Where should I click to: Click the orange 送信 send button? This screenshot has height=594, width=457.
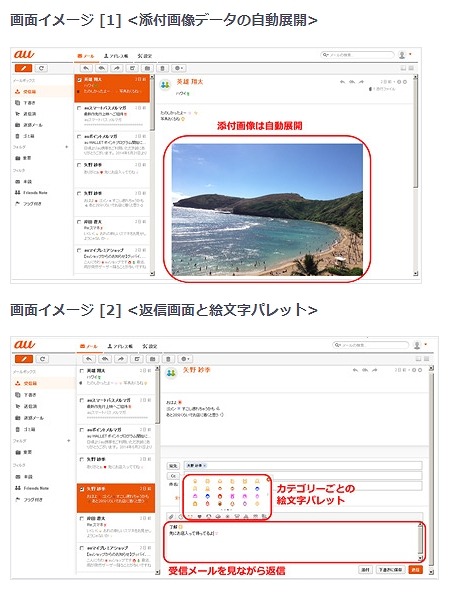click(x=415, y=569)
